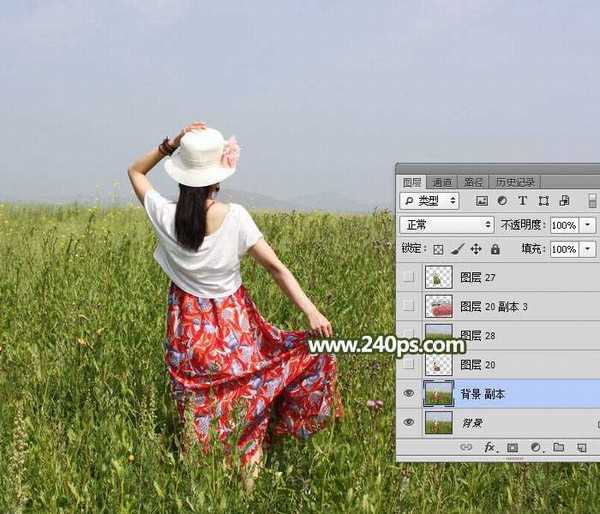The image size is (600, 514).
Task: Click the 填充 fill percentage field
Action: tap(563, 249)
